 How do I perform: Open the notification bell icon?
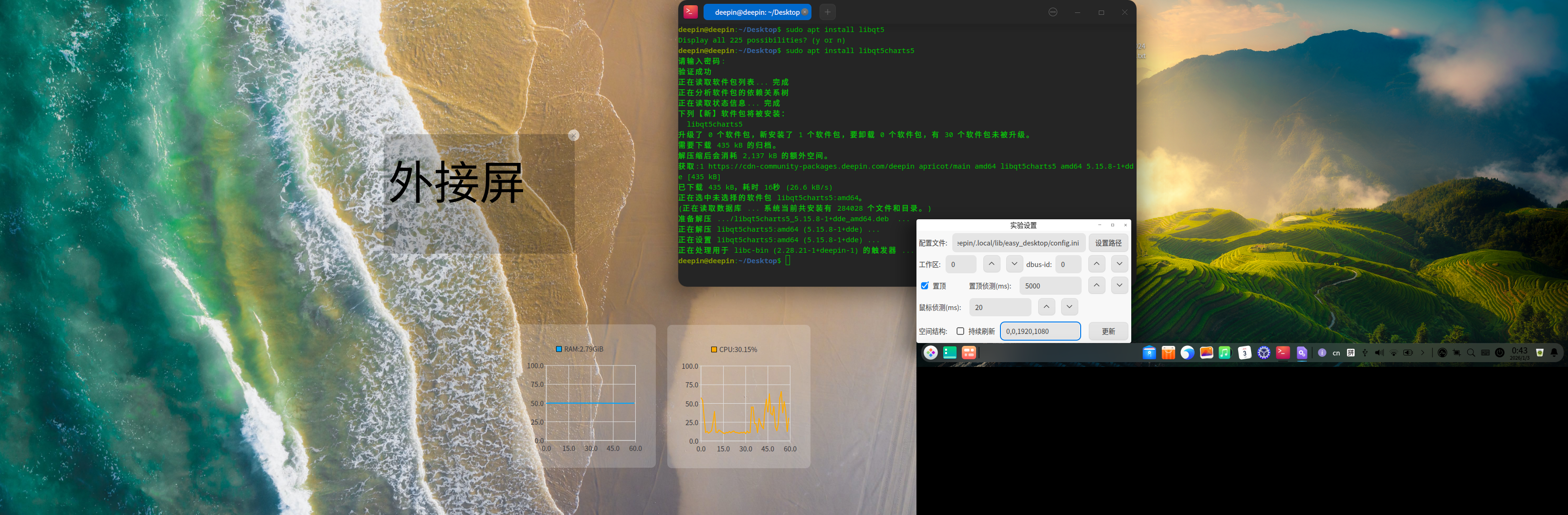(1553, 352)
